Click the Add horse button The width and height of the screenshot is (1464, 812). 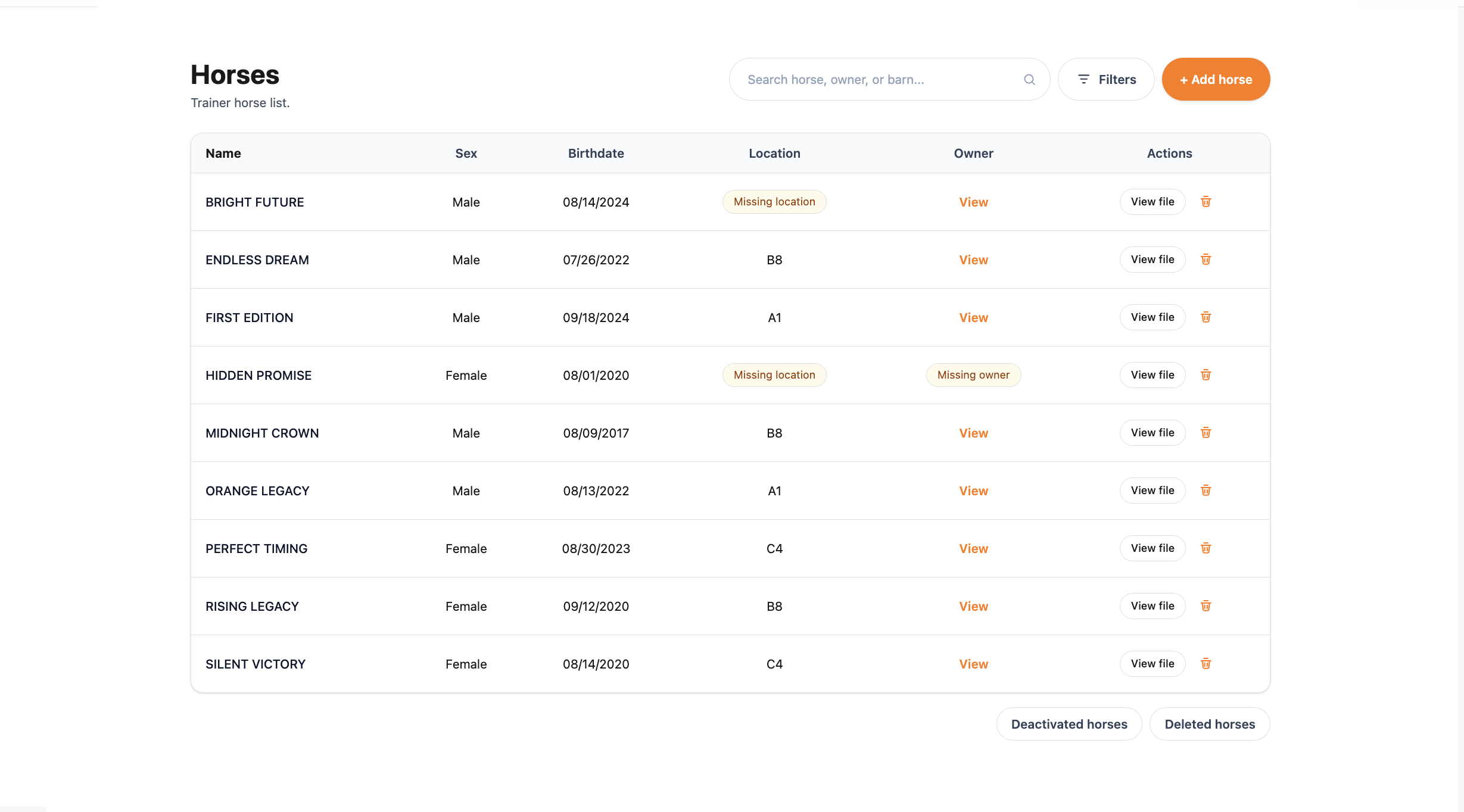click(1216, 79)
